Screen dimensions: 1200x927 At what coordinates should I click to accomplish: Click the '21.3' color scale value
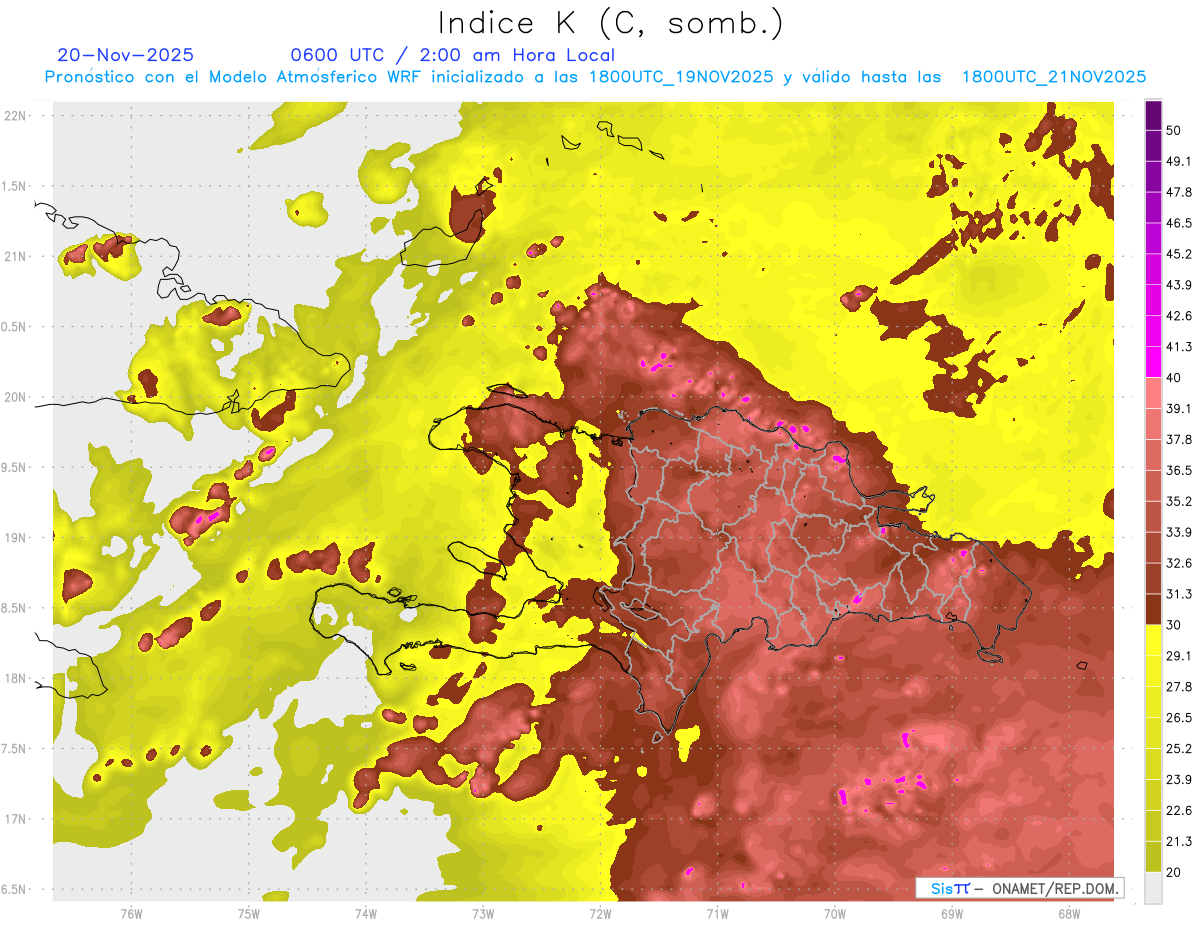(x=1178, y=842)
